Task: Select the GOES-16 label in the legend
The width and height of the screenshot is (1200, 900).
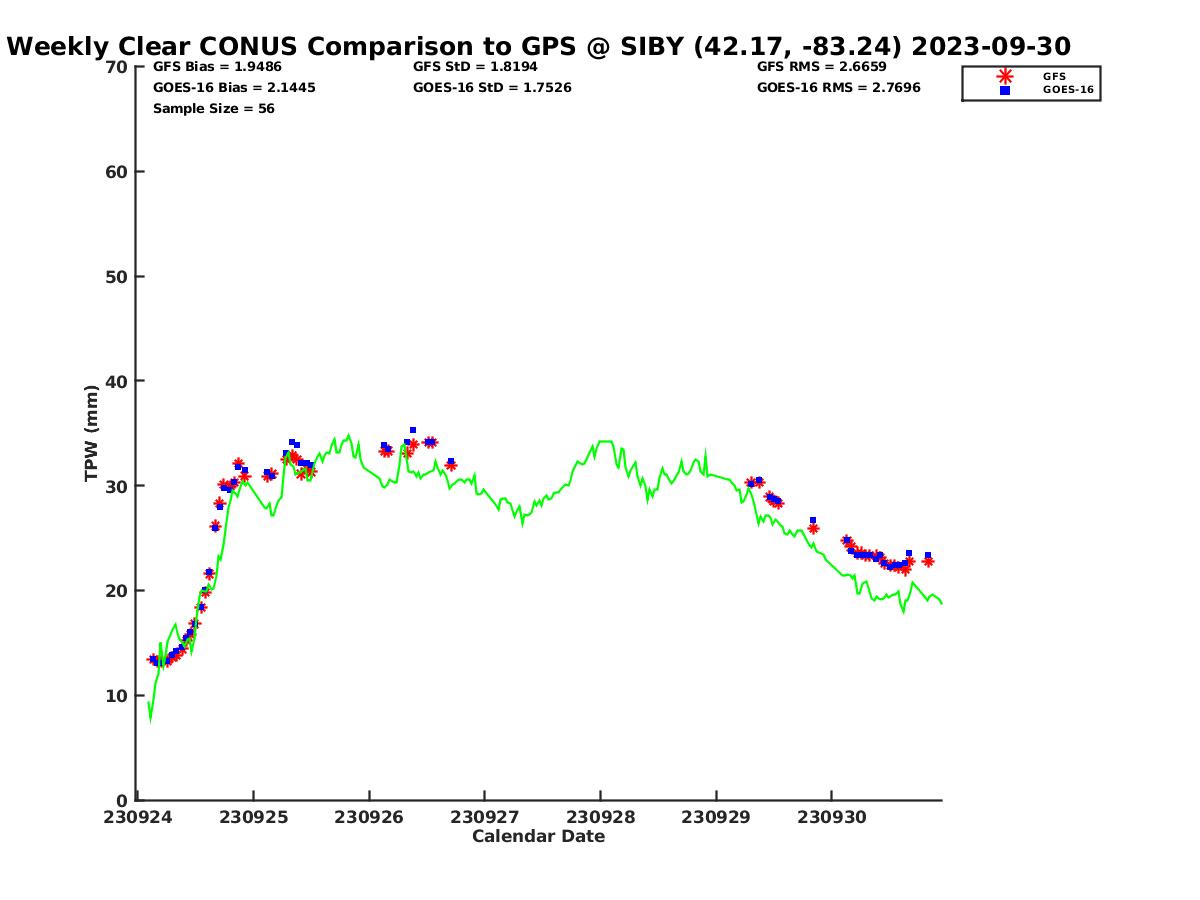Action: [1068, 90]
